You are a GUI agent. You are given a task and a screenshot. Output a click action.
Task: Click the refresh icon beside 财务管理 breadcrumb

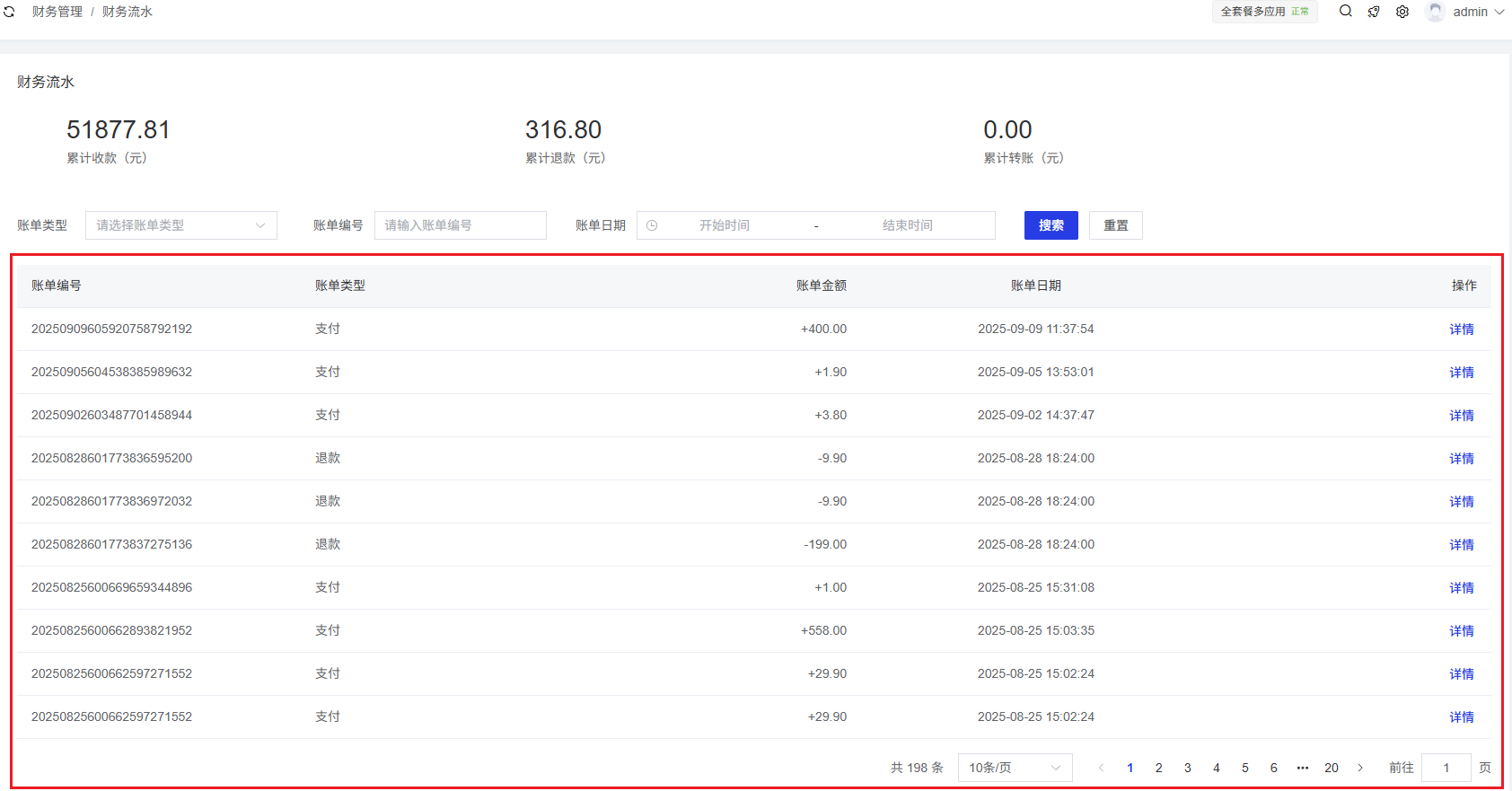pos(9,12)
